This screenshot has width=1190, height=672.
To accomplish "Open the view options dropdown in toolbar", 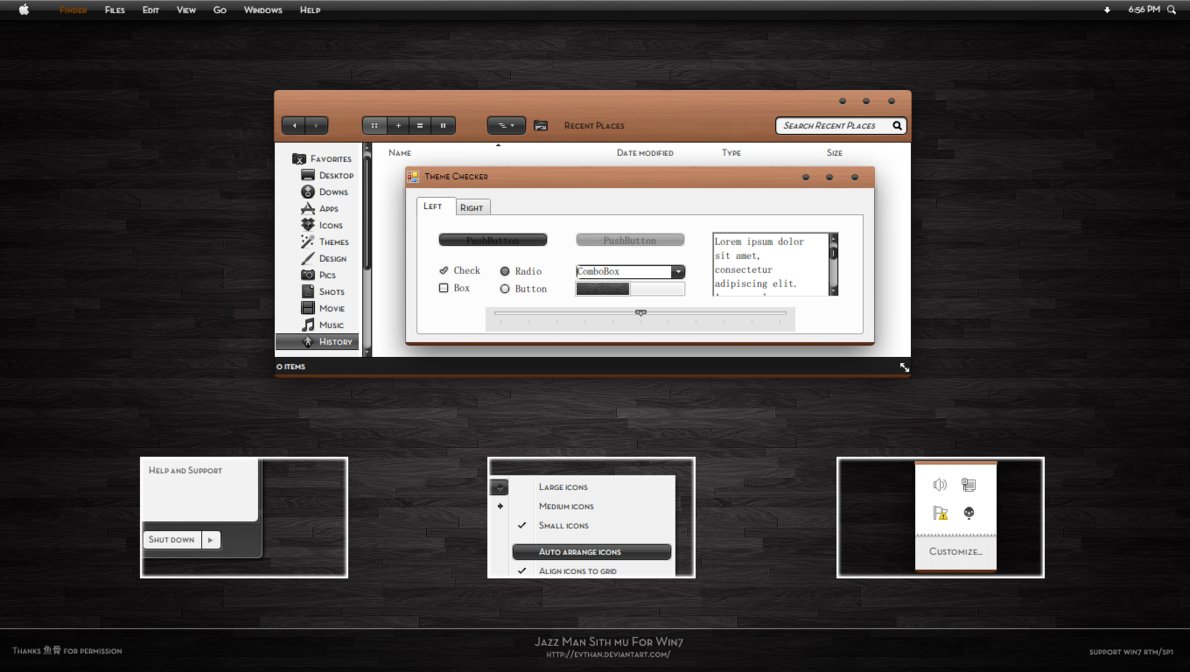I will pos(506,126).
